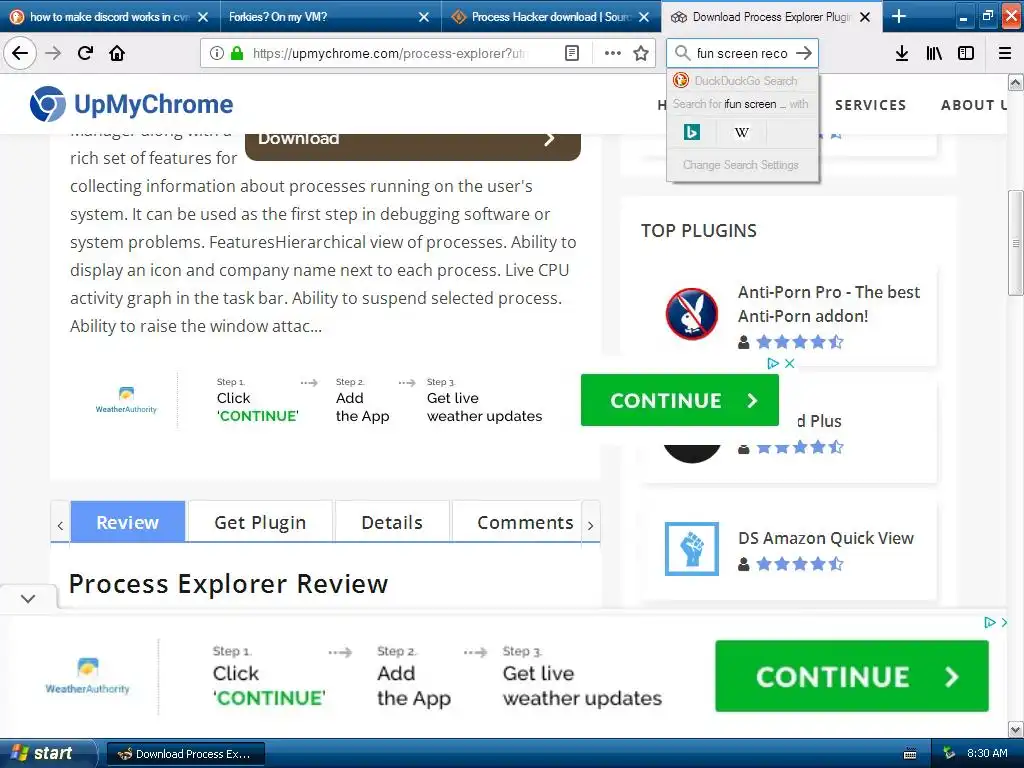Open Anti-Porn Pro plugin link
The width and height of the screenshot is (1024, 768).
(x=829, y=304)
